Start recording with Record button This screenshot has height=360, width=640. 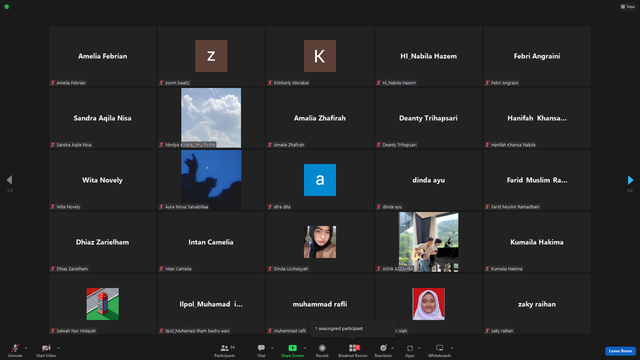322,350
